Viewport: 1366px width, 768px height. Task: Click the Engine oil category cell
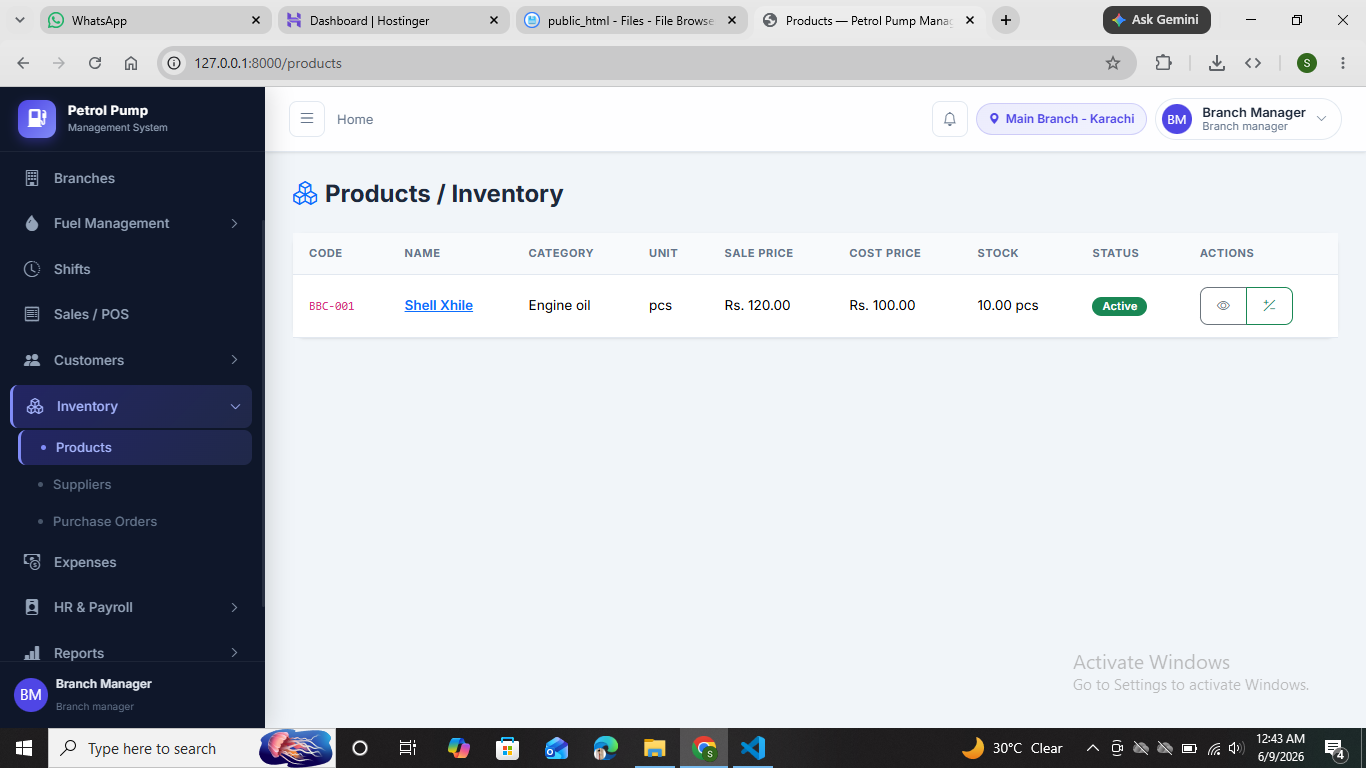[x=560, y=305]
